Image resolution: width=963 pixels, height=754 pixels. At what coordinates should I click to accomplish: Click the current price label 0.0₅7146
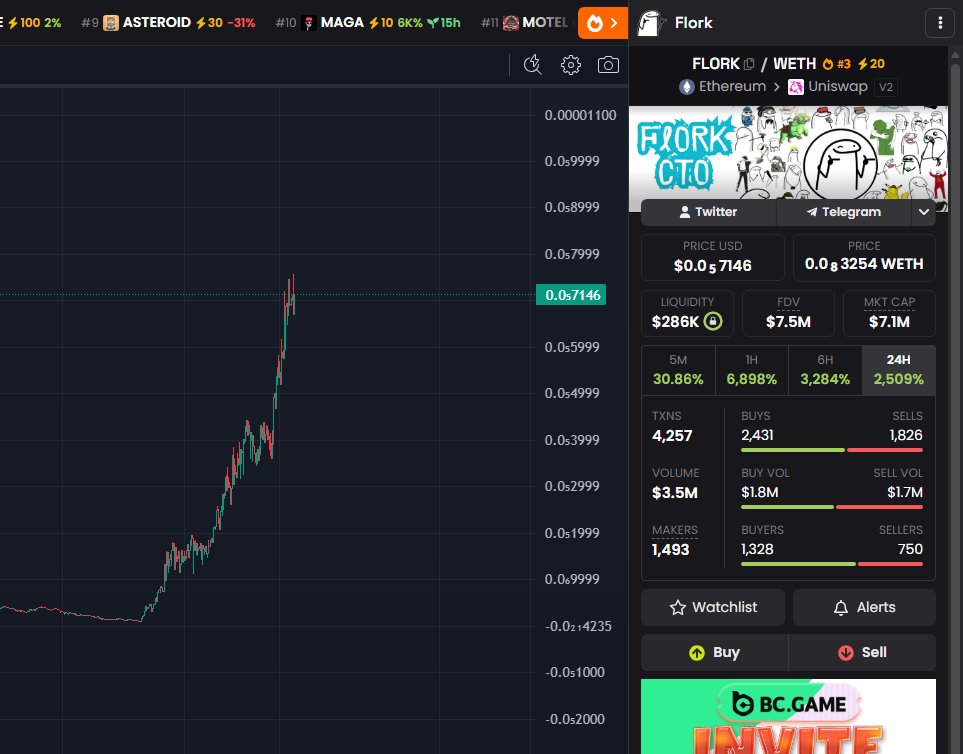[571, 295]
